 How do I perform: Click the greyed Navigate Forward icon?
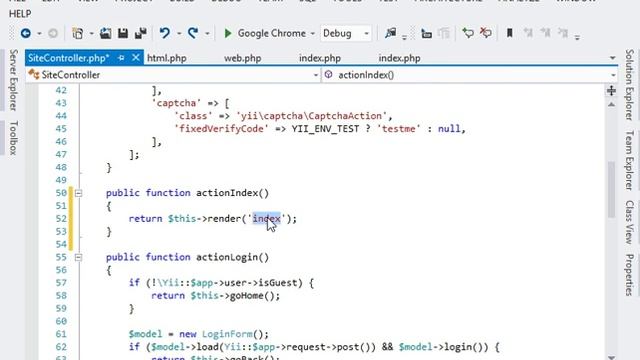coord(53,33)
